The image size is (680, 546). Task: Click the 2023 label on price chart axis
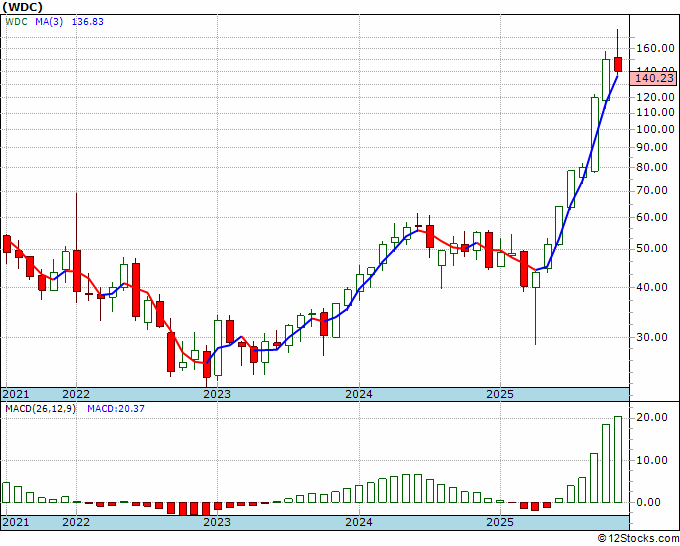(x=217, y=394)
